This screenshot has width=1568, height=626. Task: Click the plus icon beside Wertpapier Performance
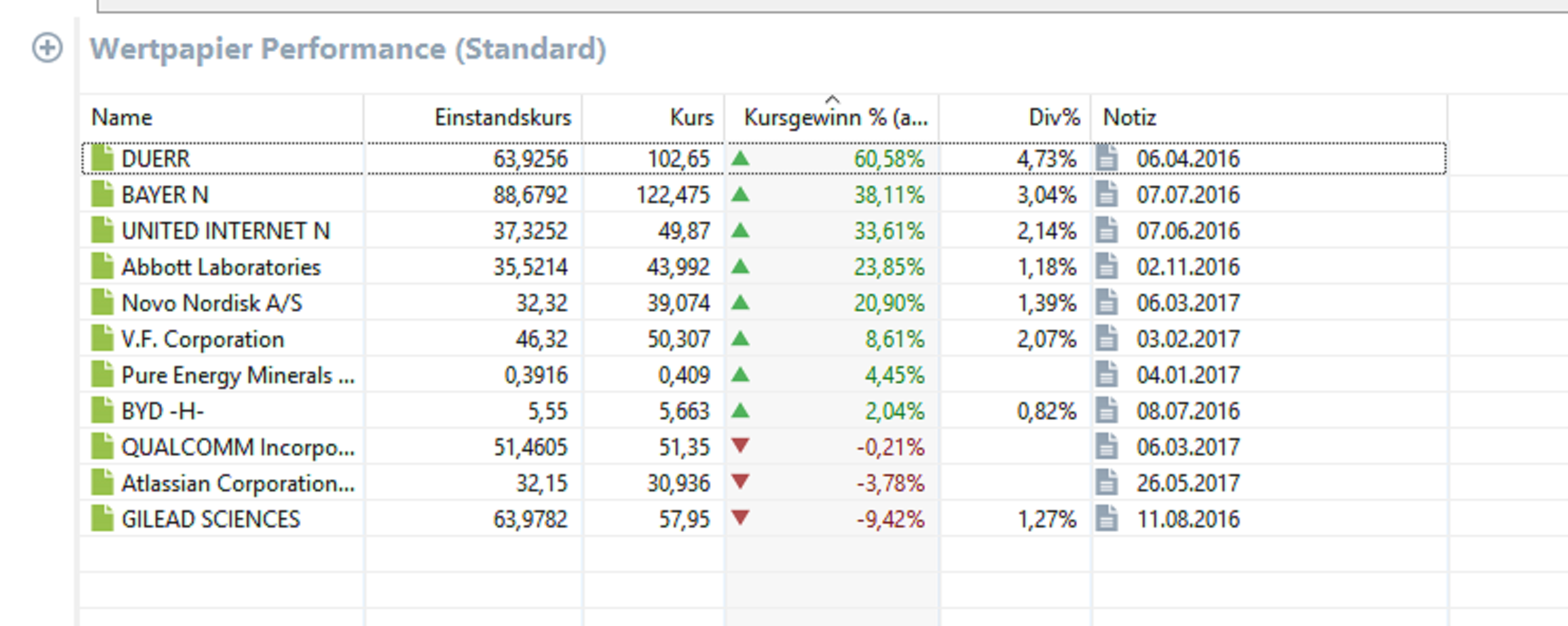coord(47,49)
